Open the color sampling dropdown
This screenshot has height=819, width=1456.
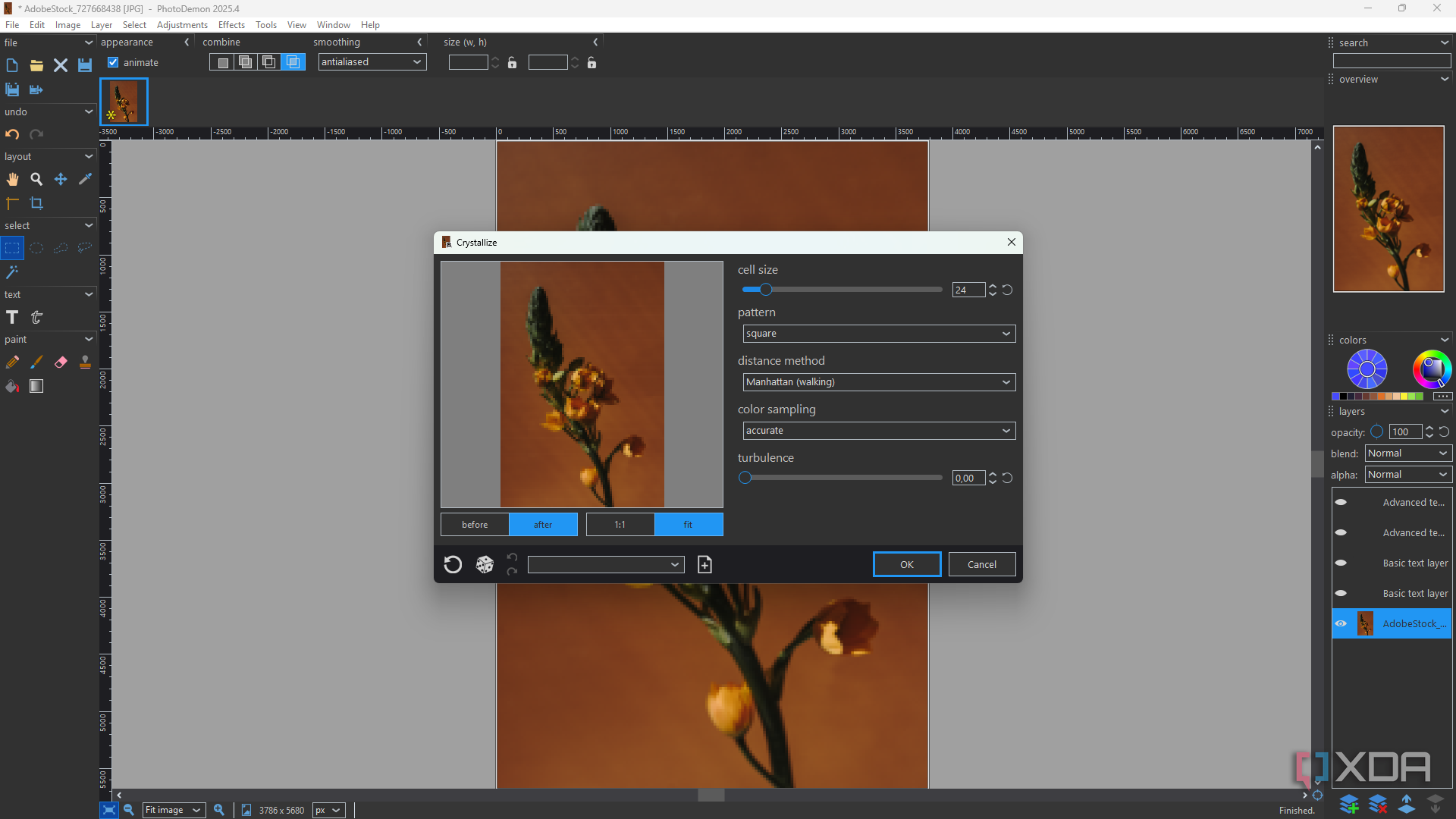tap(879, 431)
